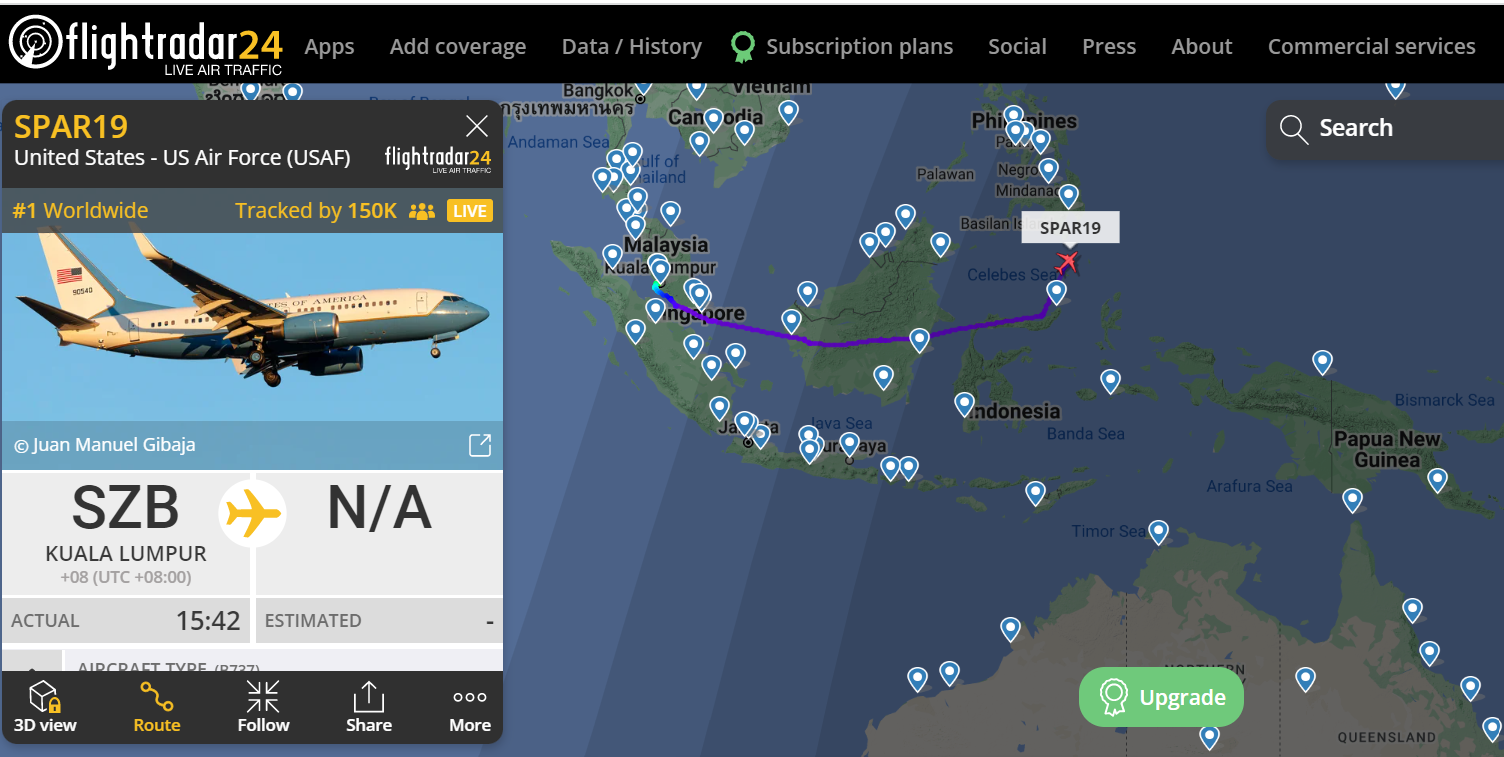The width and height of the screenshot is (1504, 757).
Task: Toggle the Route display button
Action: tap(157, 707)
